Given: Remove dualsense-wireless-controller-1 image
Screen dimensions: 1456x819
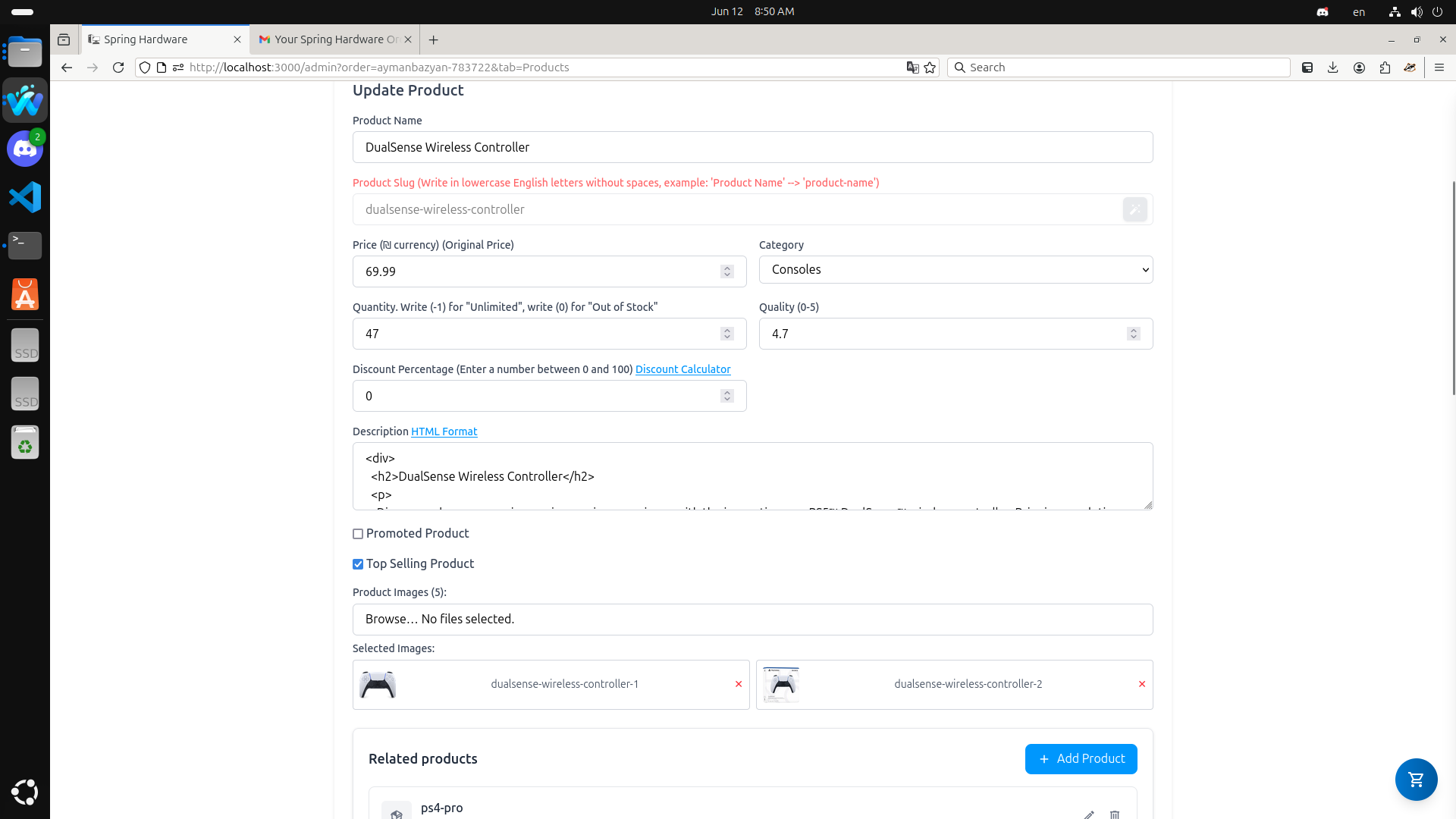Looking at the screenshot, I should click(739, 684).
